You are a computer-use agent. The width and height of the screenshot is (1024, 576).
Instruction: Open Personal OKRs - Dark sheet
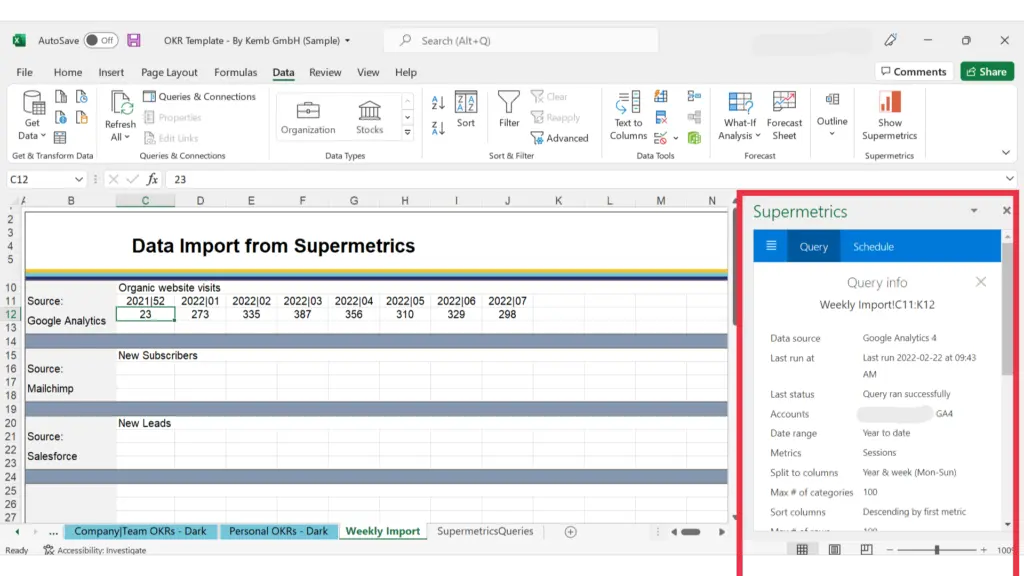278,531
